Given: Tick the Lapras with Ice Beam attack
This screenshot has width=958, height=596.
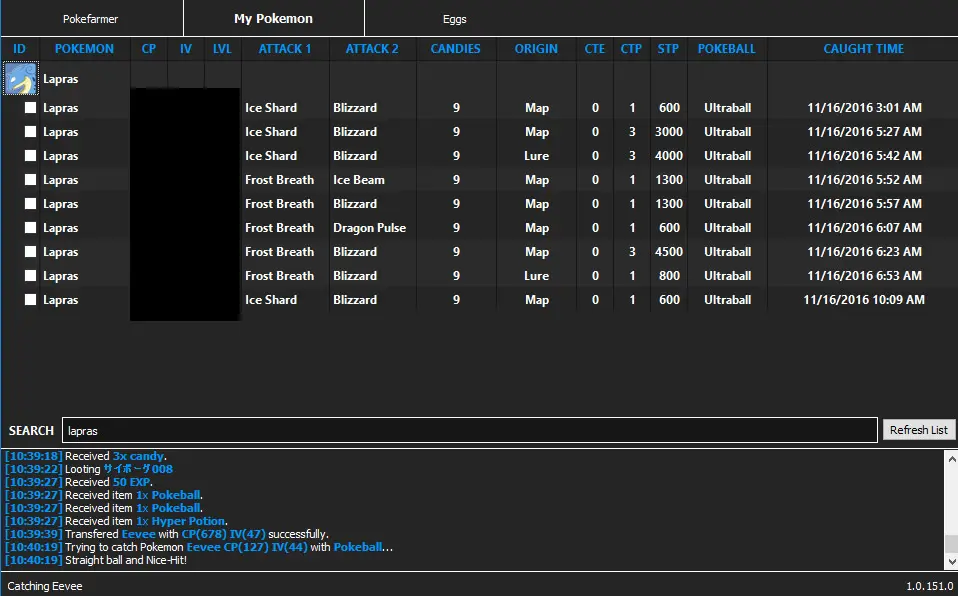Looking at the screenshot, I should click(x=31, y=180).
